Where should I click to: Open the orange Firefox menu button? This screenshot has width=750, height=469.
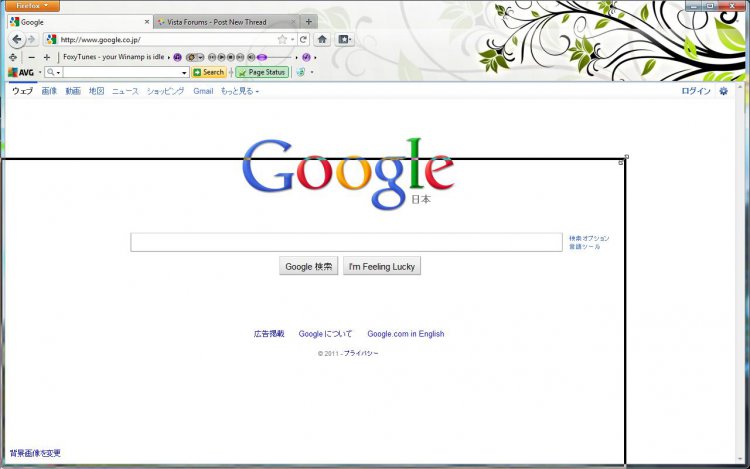(32, 6)
